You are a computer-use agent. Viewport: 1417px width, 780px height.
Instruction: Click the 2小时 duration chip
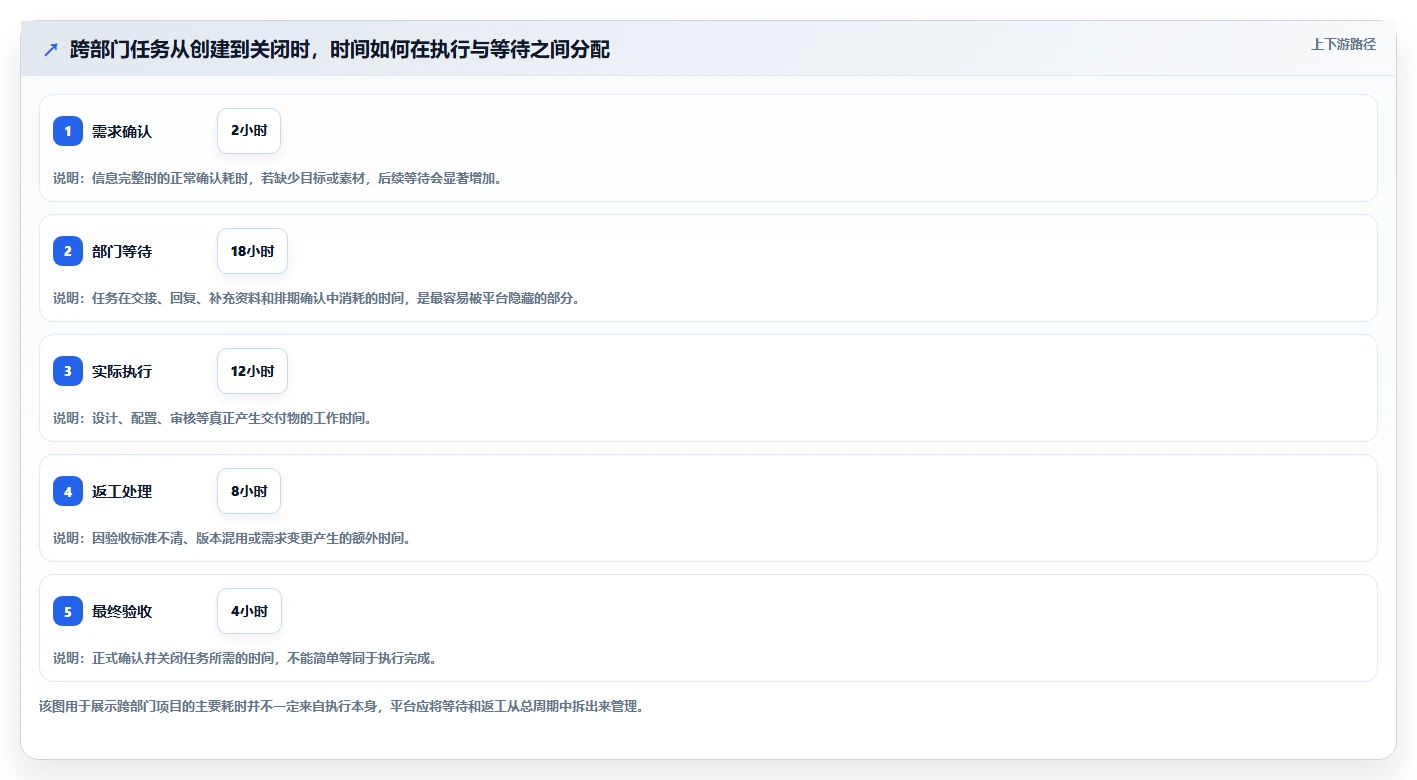coord(249,131)
